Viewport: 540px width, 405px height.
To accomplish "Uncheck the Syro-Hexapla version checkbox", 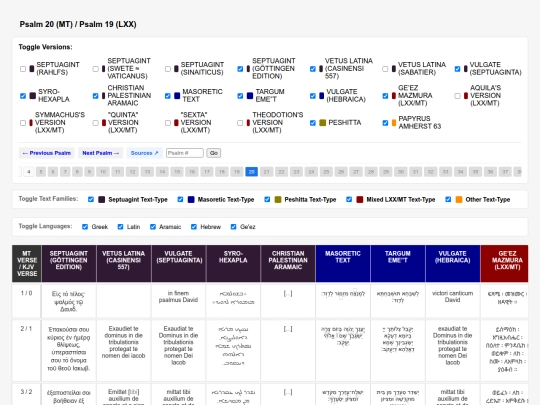I will [x=23, y=96].
